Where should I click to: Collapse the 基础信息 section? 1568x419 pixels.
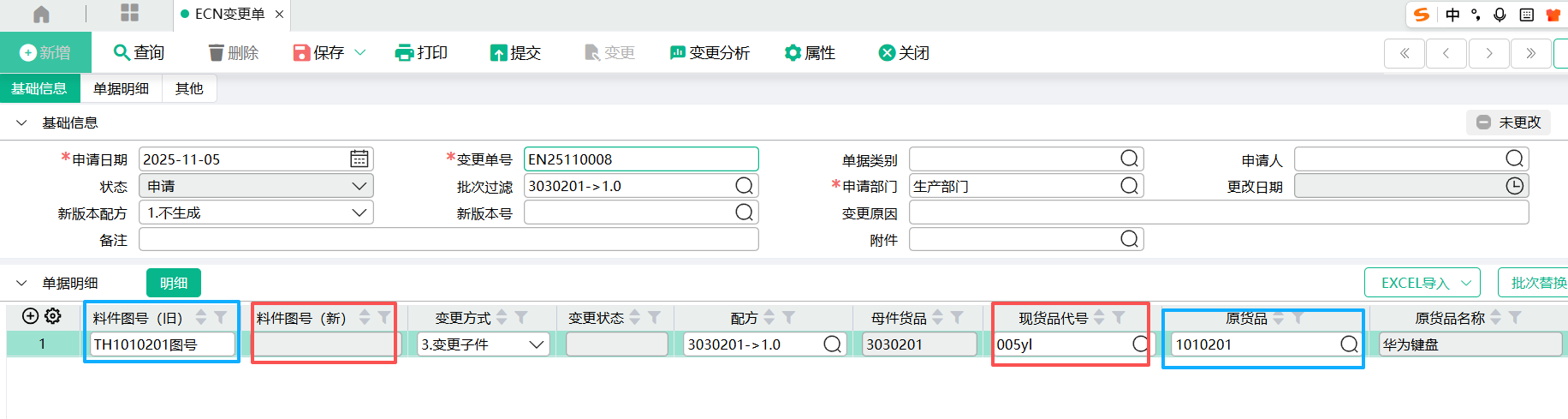(22, 123)
